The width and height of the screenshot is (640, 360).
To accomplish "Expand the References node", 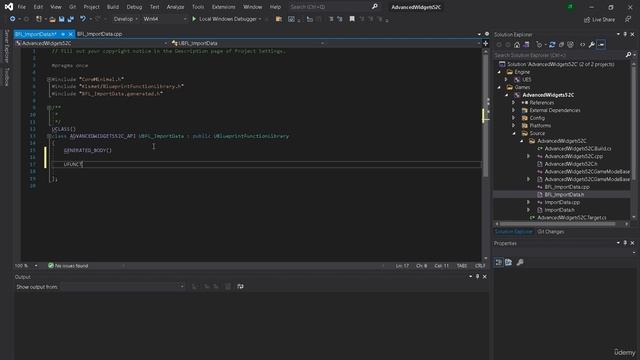I will (514, 103).
